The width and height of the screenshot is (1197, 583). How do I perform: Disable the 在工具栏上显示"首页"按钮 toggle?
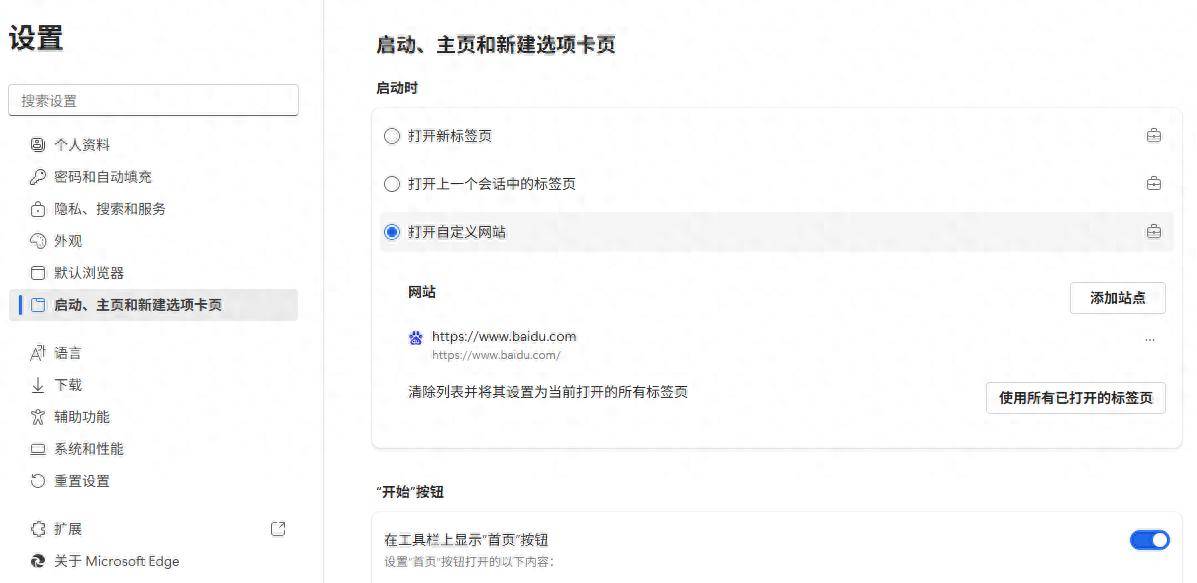(x=1149, y=539)
